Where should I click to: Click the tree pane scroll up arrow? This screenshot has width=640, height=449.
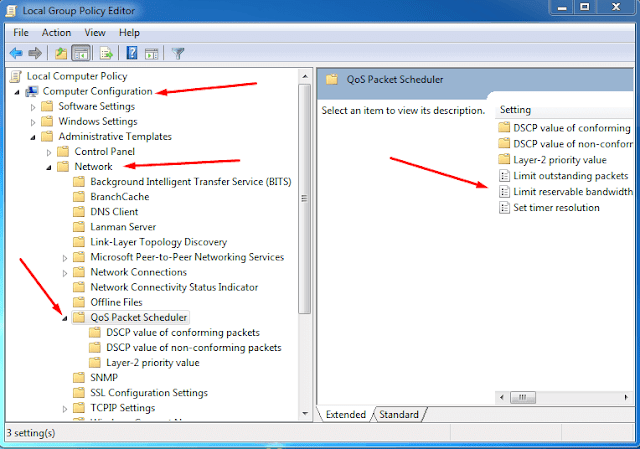tap(304, 76)
